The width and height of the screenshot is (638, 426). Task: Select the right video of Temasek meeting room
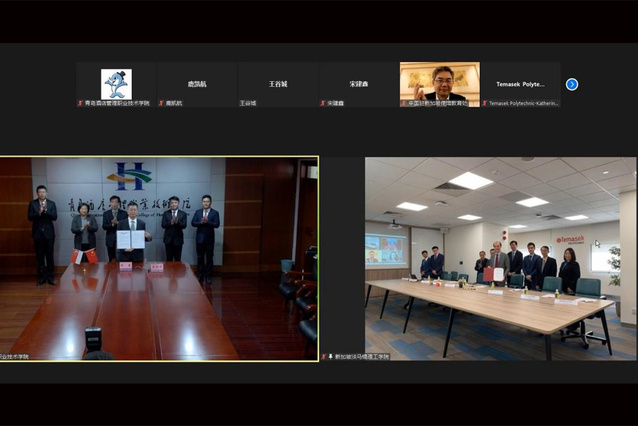[499, 258]
